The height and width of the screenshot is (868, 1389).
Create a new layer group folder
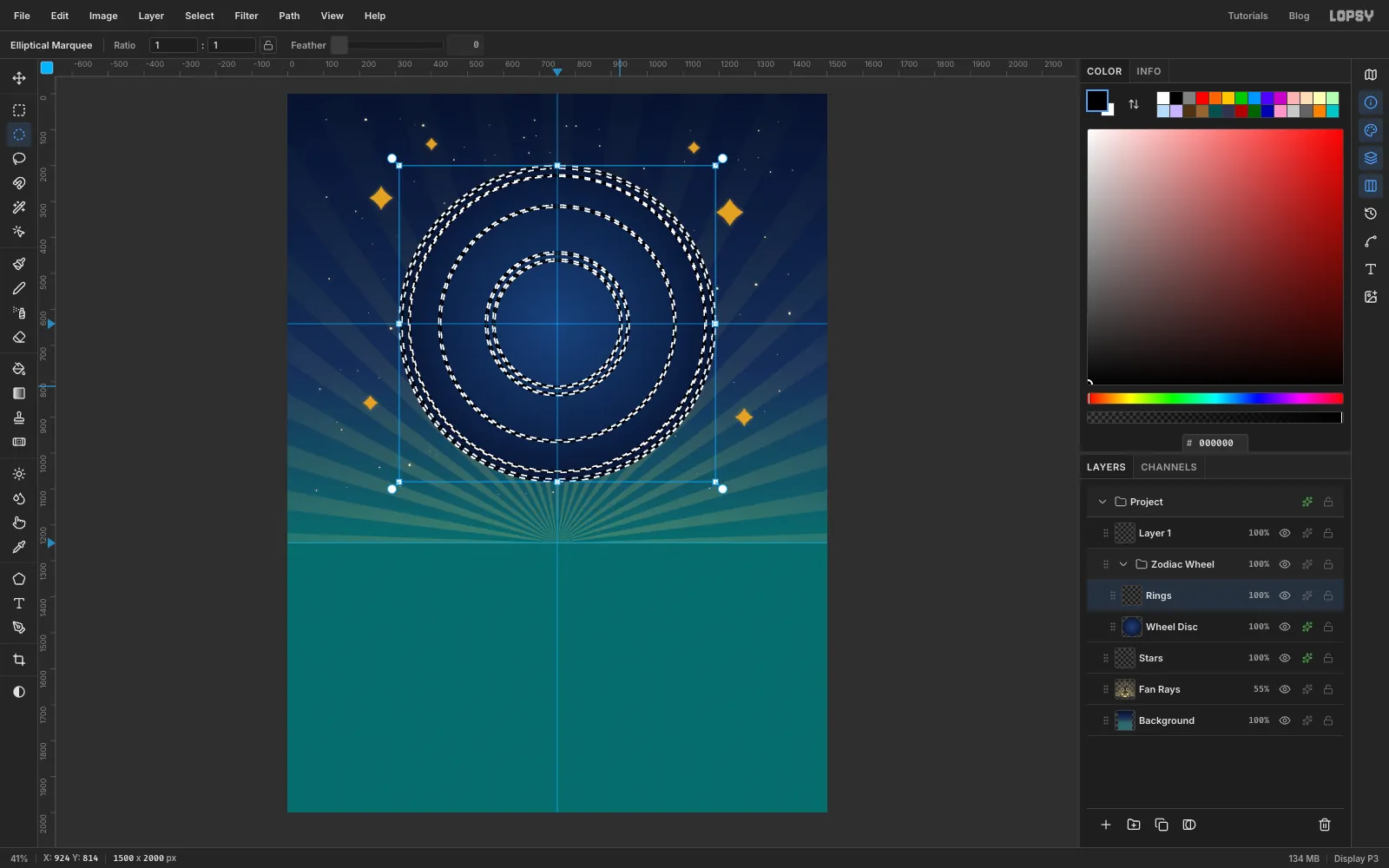1134,825
